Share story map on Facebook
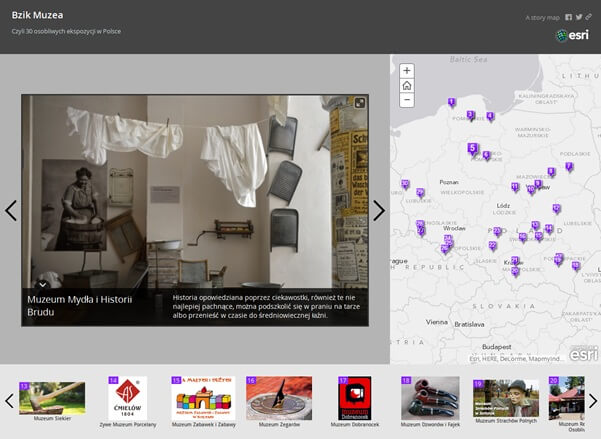601x439 pixels. [568, 17]
